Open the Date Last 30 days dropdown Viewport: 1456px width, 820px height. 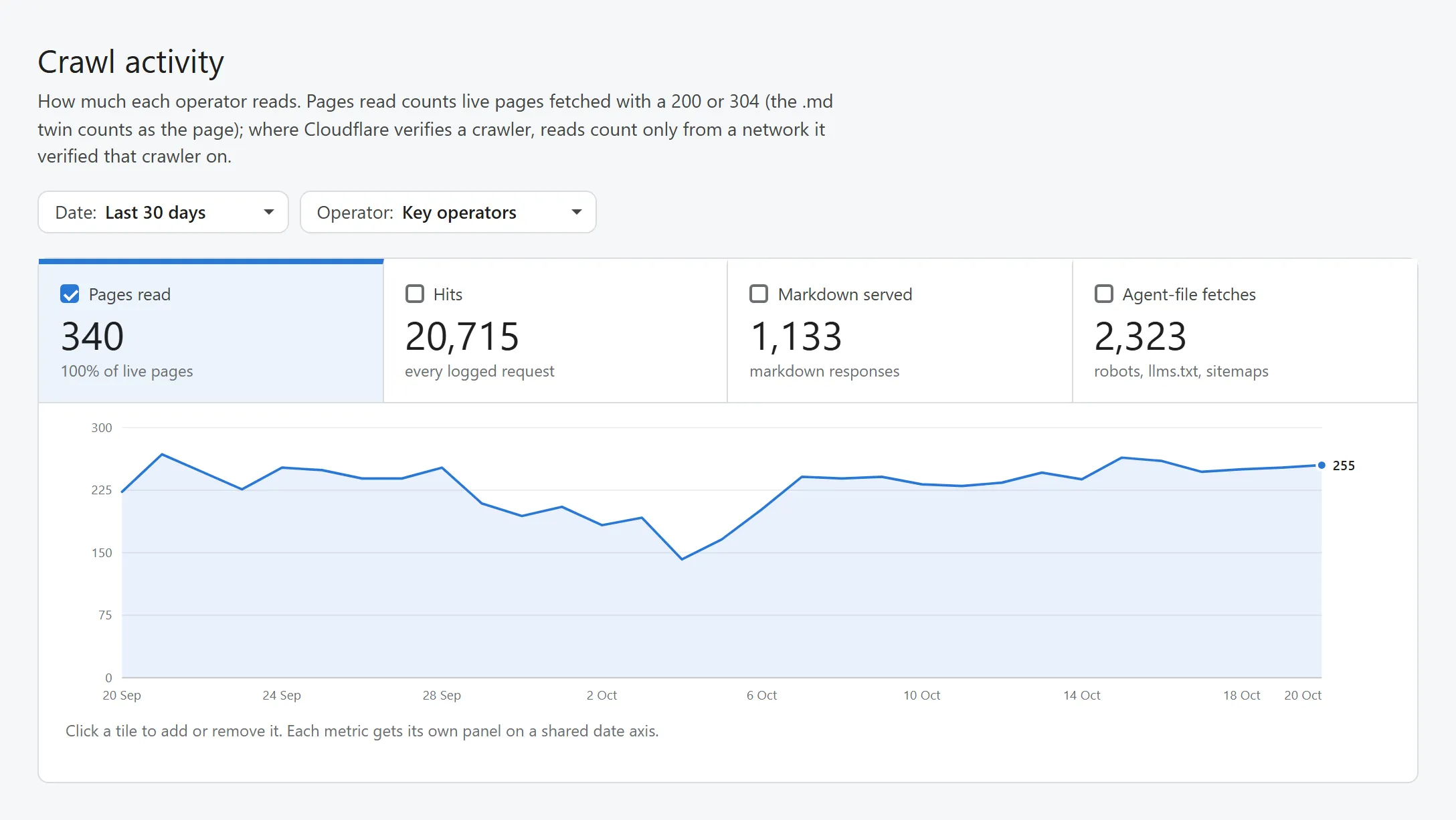(x=163, y=213)
